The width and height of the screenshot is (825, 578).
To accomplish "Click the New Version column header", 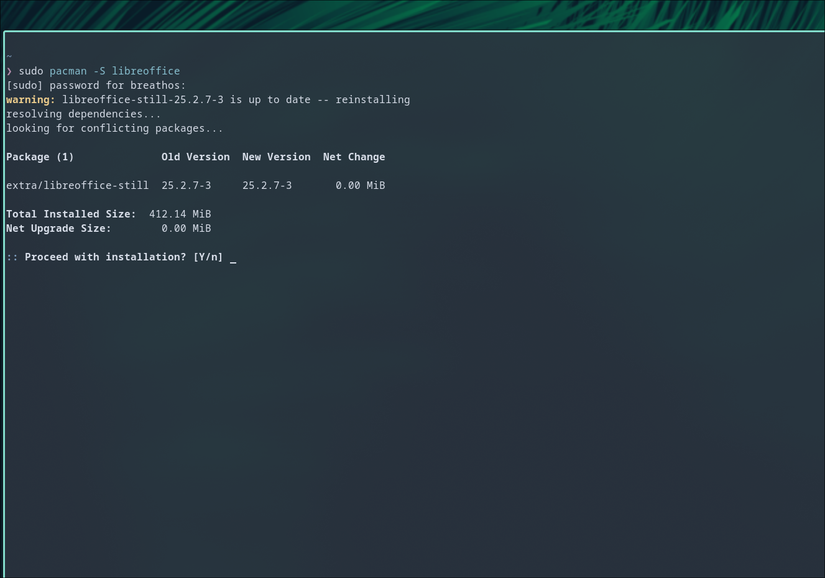I will [x=276, y=156].
